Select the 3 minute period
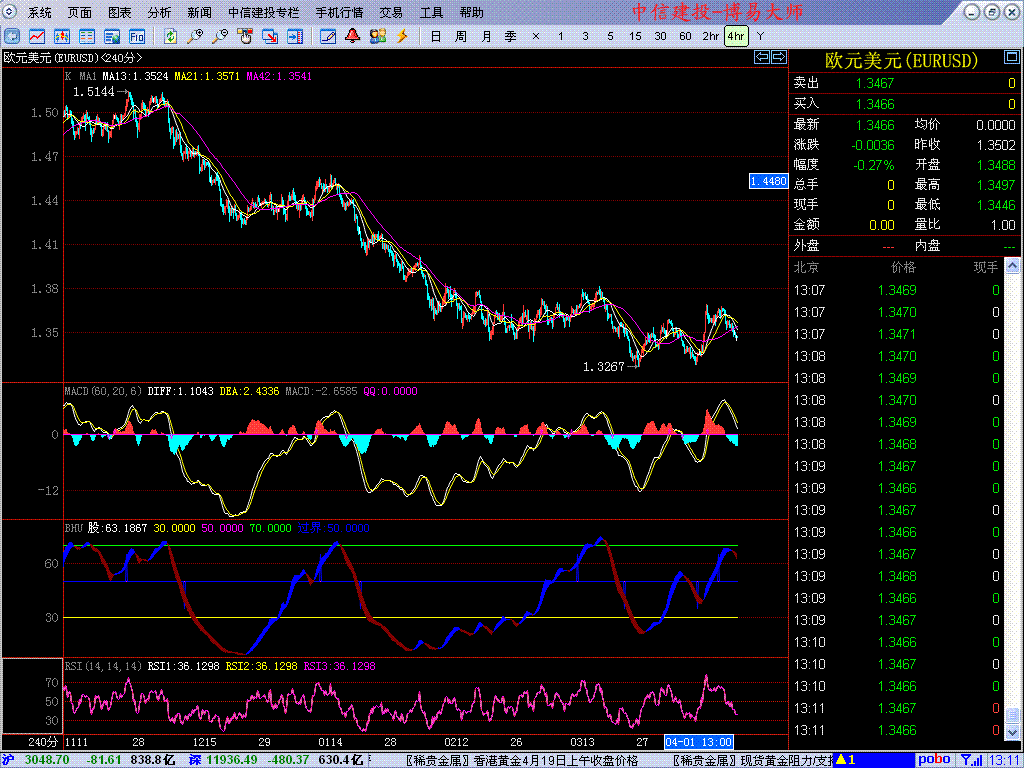Viewport: 1024px width, 768px height. tap(585, 37)
